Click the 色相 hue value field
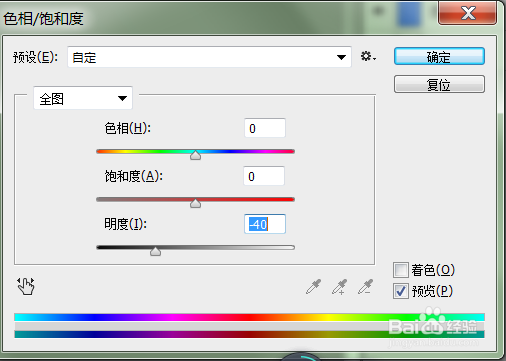Image resolution: width=506 pixels, height=361 pixels. tap(265, 128)
